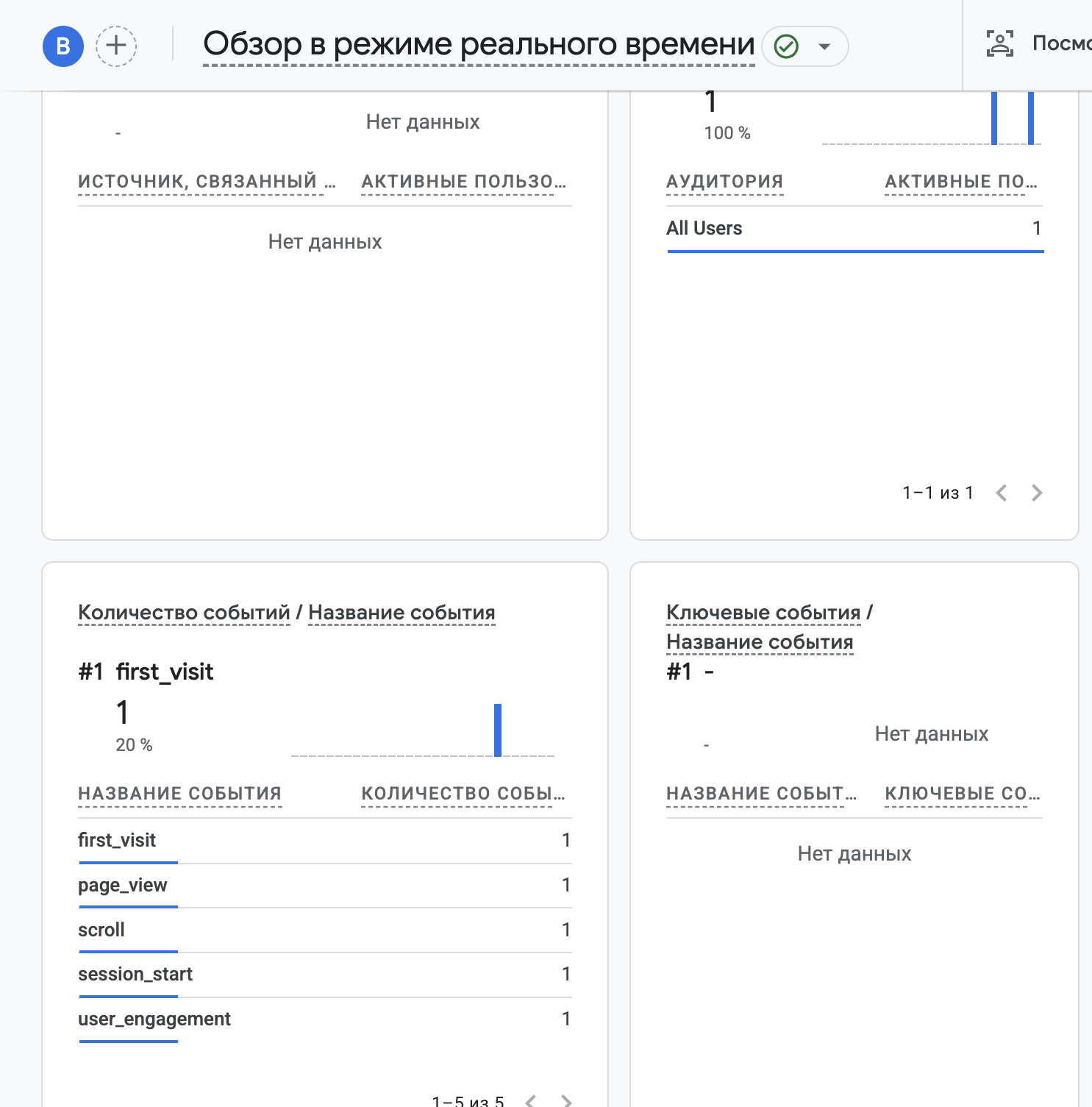Click the 'АУДИТОРИЯ' column header
Viewport: 1092px width, 1107px height.
tap(725, 182)
